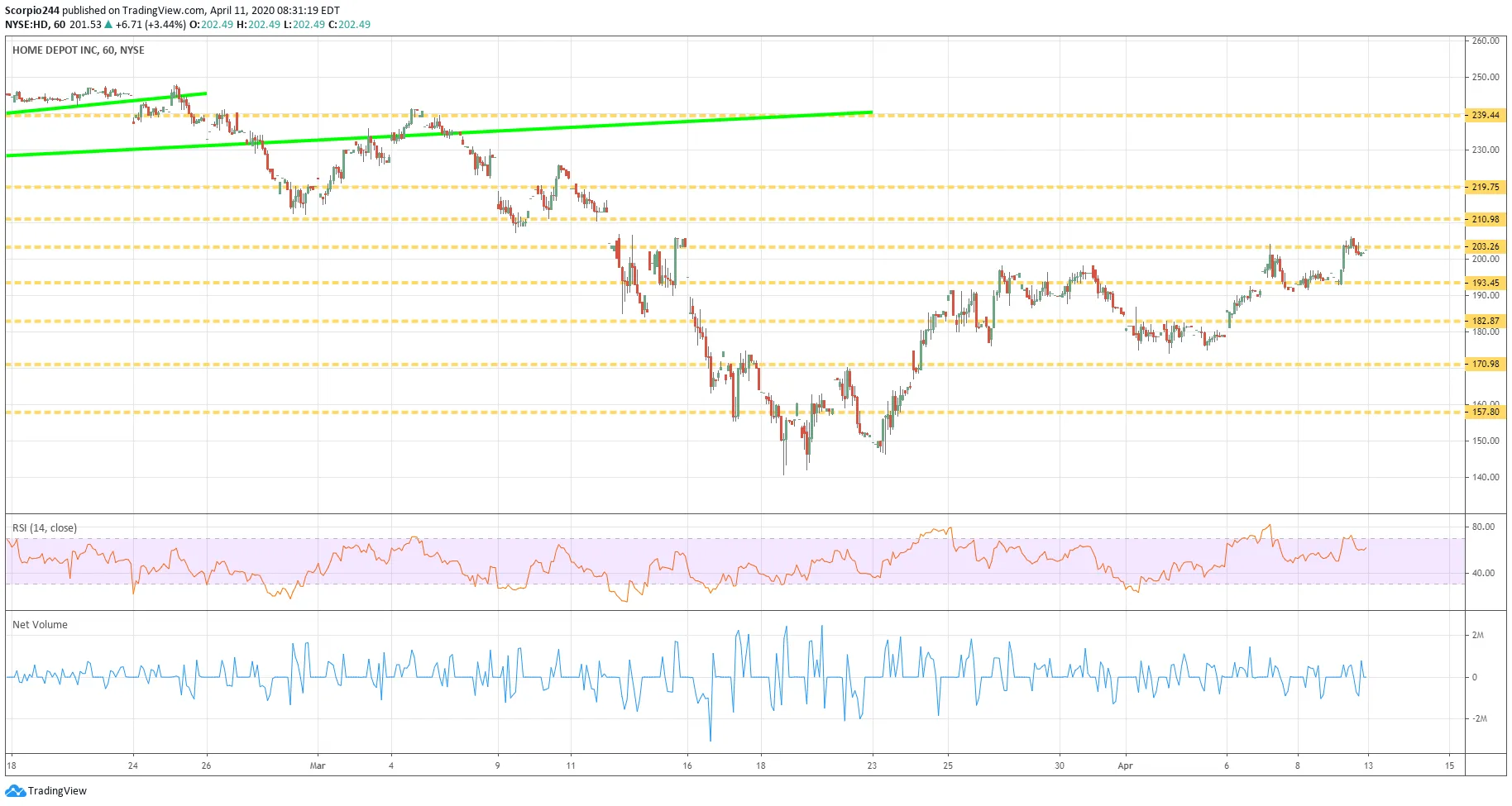The image size is (1512, 806).
Task: Click the 150.00 price axis label
Action: point(1486,441)
